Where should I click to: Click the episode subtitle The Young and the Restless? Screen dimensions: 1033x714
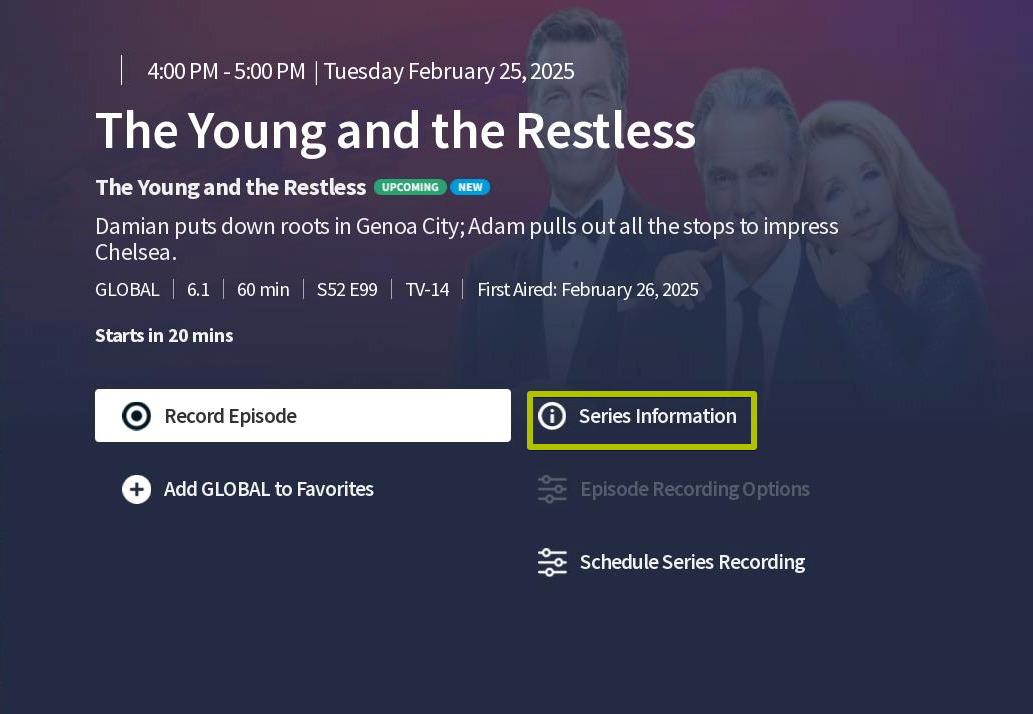tap(231, 187)
